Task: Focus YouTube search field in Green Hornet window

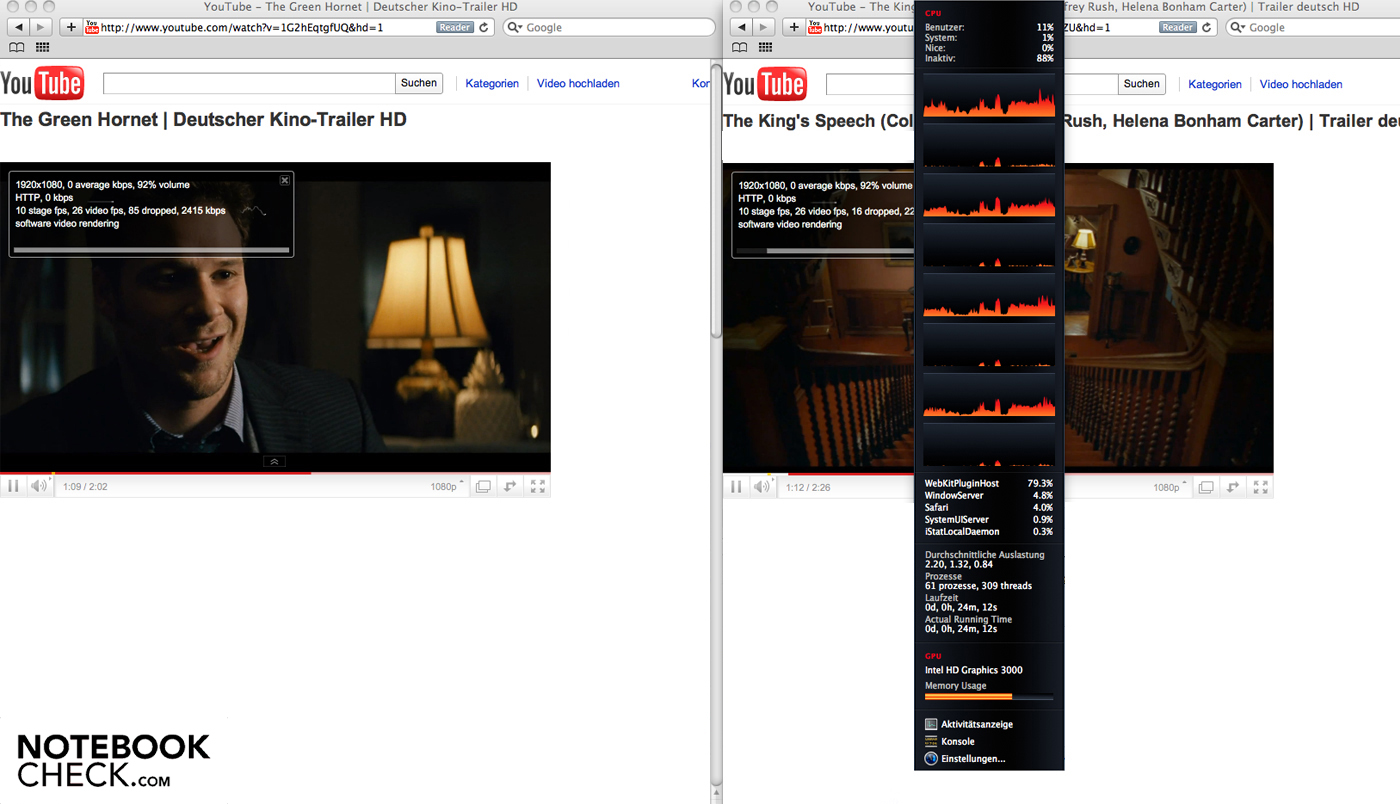Action: (249, 83)
